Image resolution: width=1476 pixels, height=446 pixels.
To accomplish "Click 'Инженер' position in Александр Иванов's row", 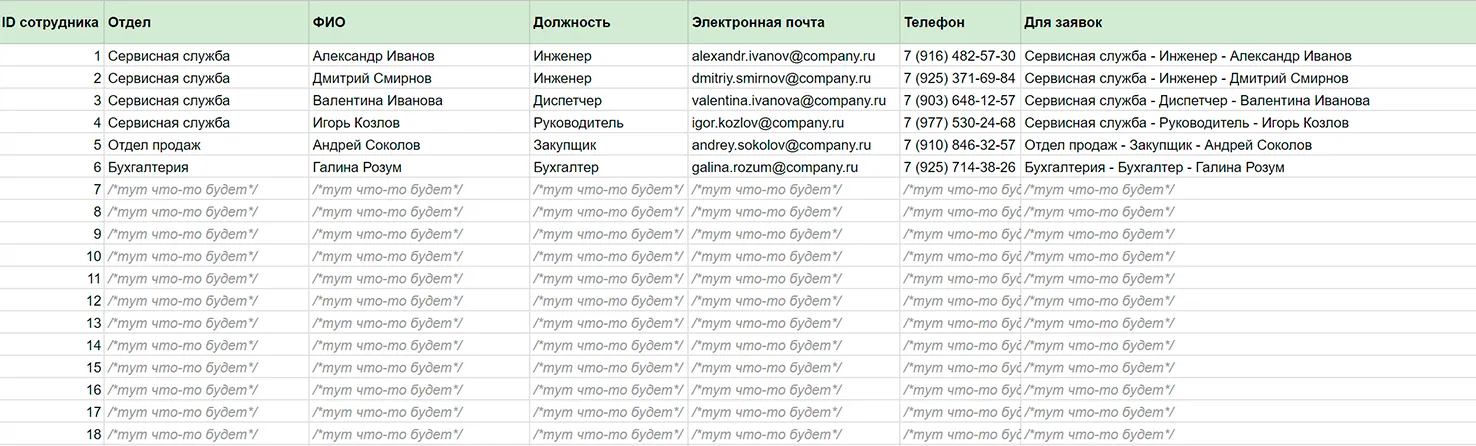I will point(609,56).
